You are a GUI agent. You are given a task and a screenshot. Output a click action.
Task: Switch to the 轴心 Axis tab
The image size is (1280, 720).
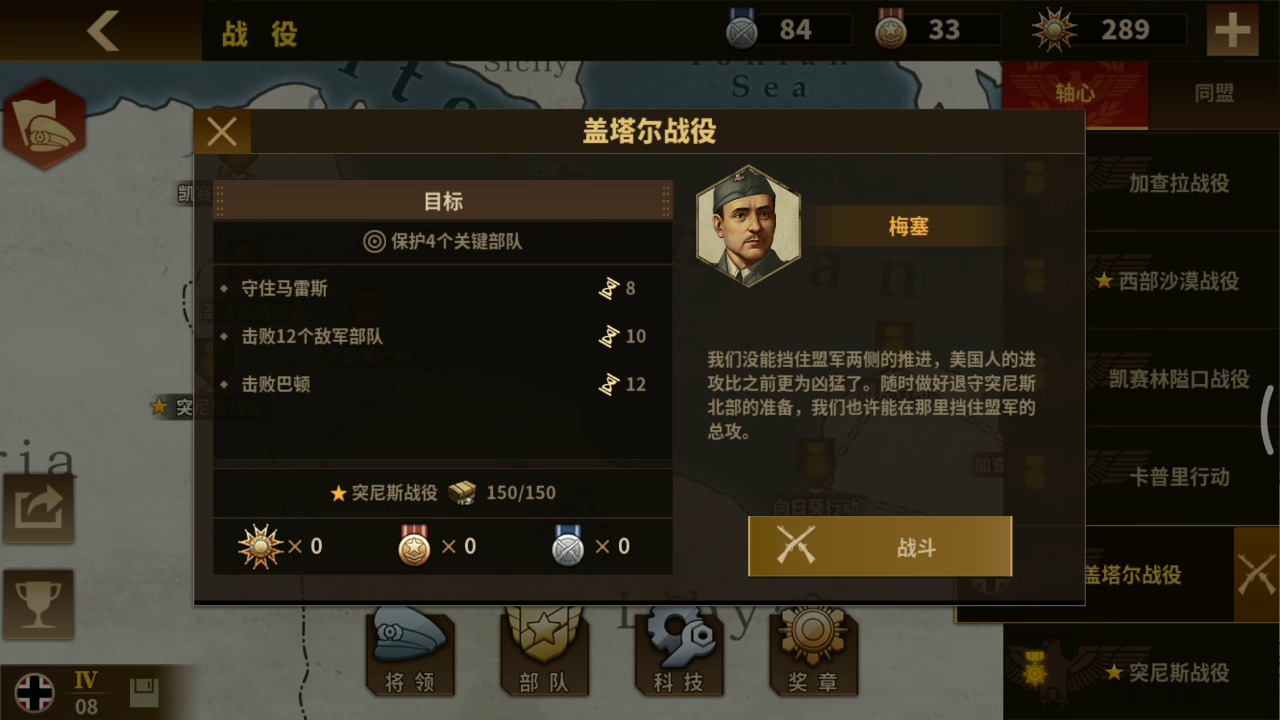tap(1075, 94)
